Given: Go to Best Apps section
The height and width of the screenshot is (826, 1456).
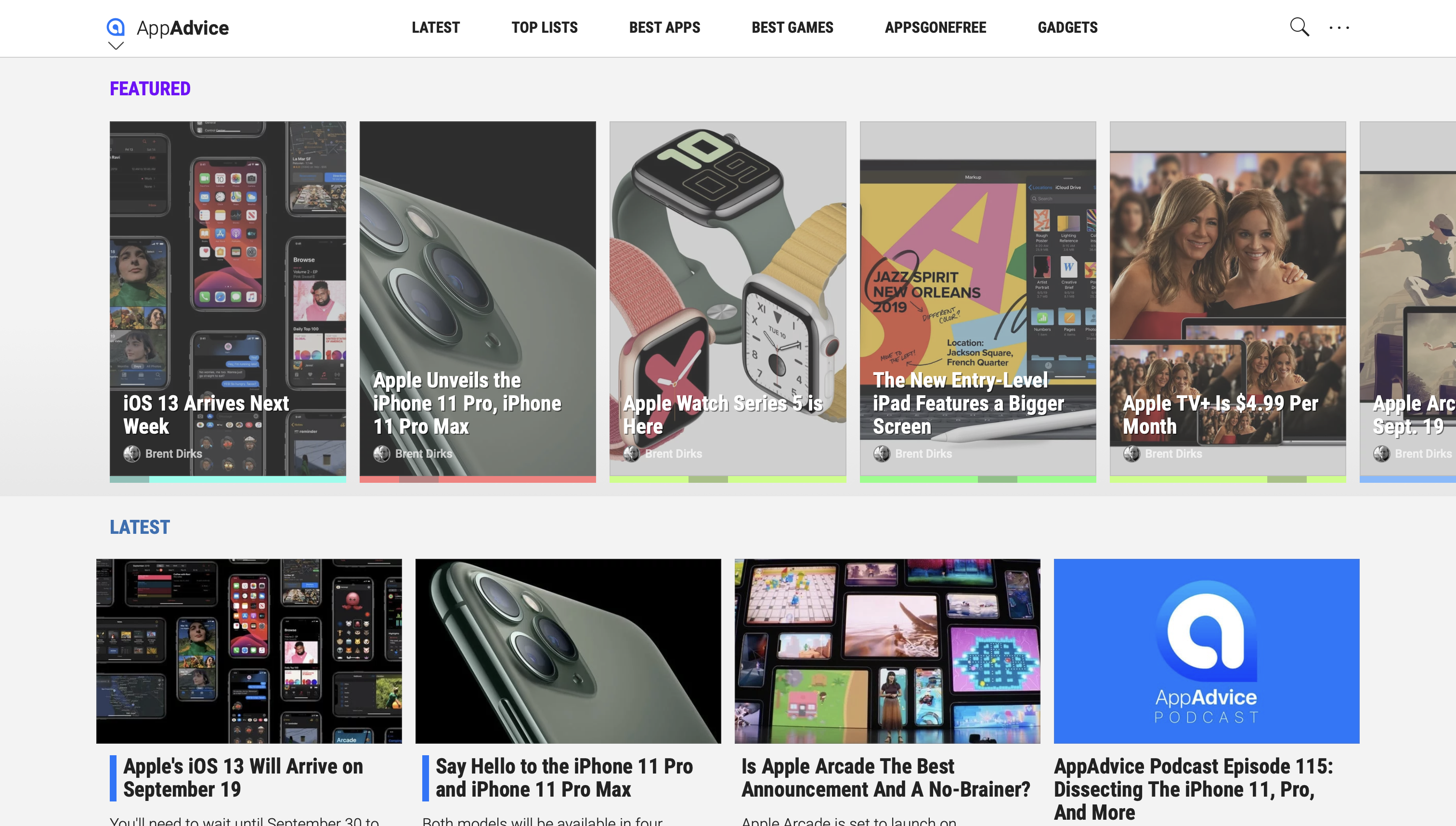Looking at the screenshot, I should [x=664, y=27].
